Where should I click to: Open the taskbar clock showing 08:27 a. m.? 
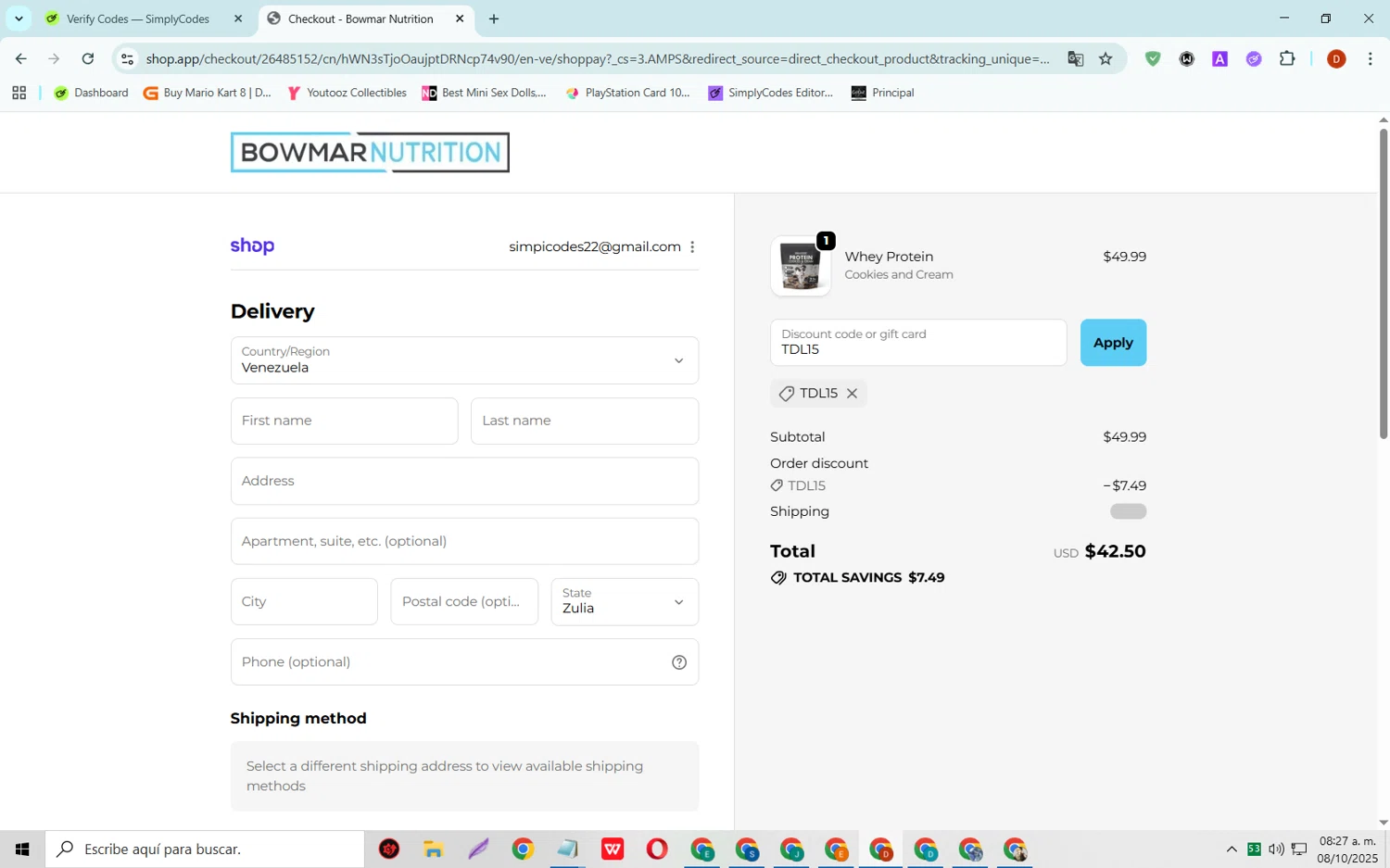(x=1348, y=849)
